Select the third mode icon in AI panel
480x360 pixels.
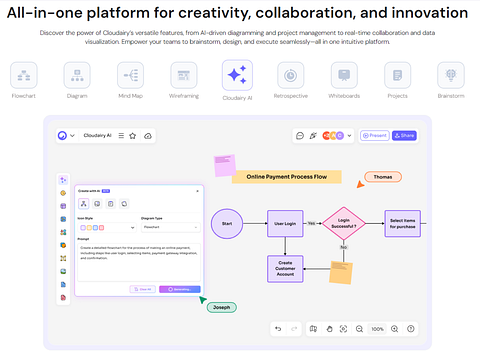[111, 204]
